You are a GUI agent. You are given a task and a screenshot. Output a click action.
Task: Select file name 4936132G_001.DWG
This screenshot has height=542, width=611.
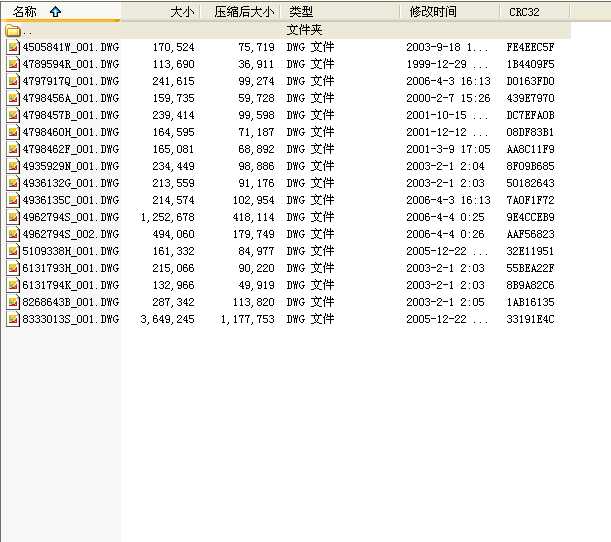pos(71,184)
